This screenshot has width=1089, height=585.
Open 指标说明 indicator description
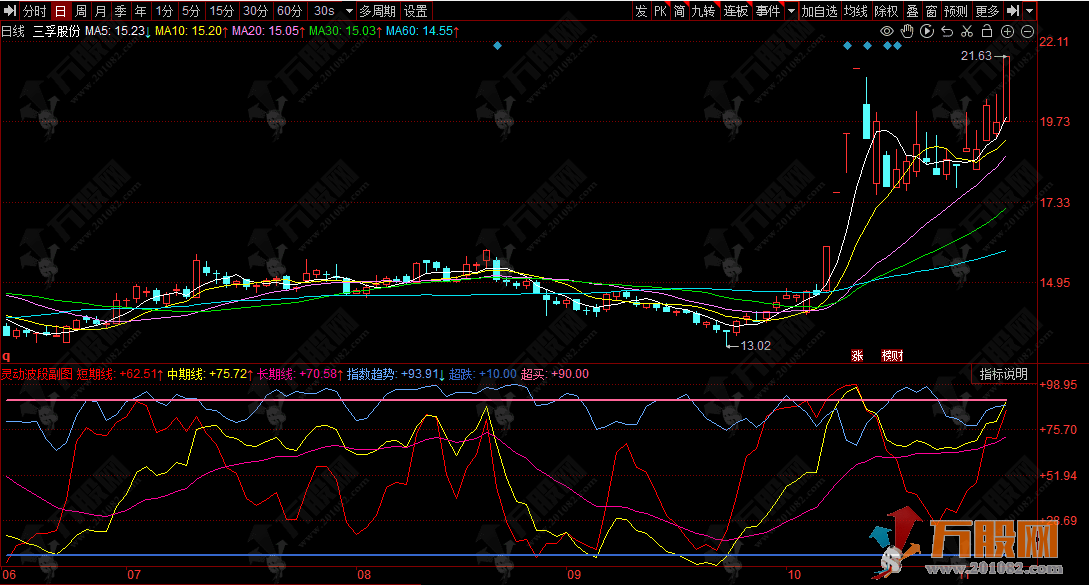click(1003, 374)
